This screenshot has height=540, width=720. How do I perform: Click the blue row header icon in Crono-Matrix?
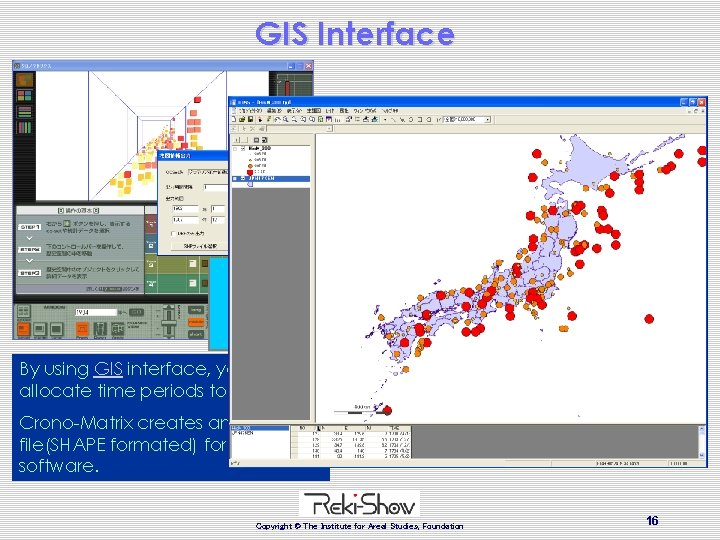[151, 244]
